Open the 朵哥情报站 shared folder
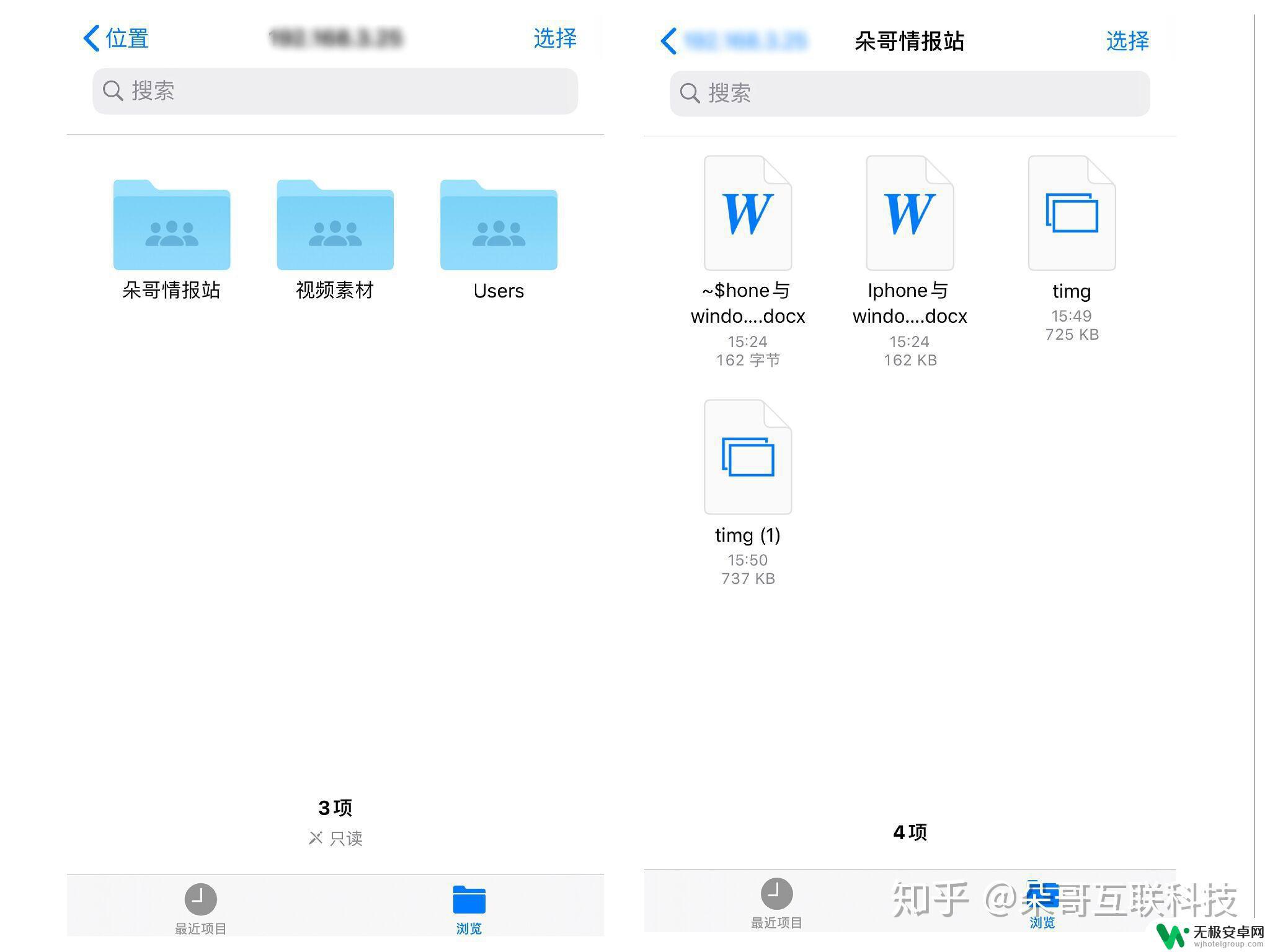Viewport: 1270px width, 952px height. pos(172,224)
